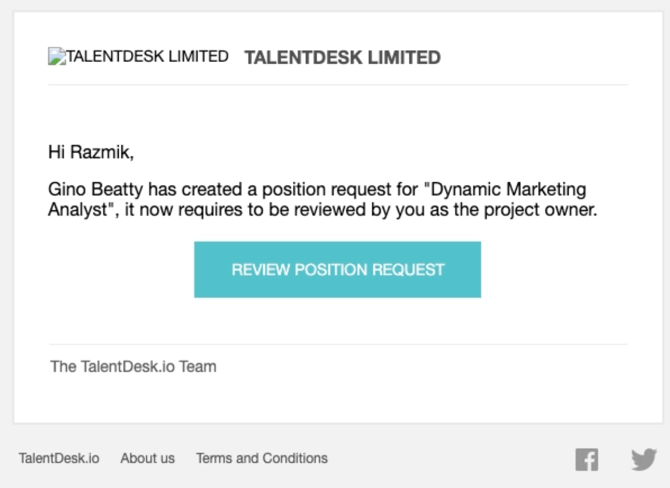This screenshot has width=670, height=488.
Task: Click "The TalentDesk.io Team" signature
Action: [133, 367]
